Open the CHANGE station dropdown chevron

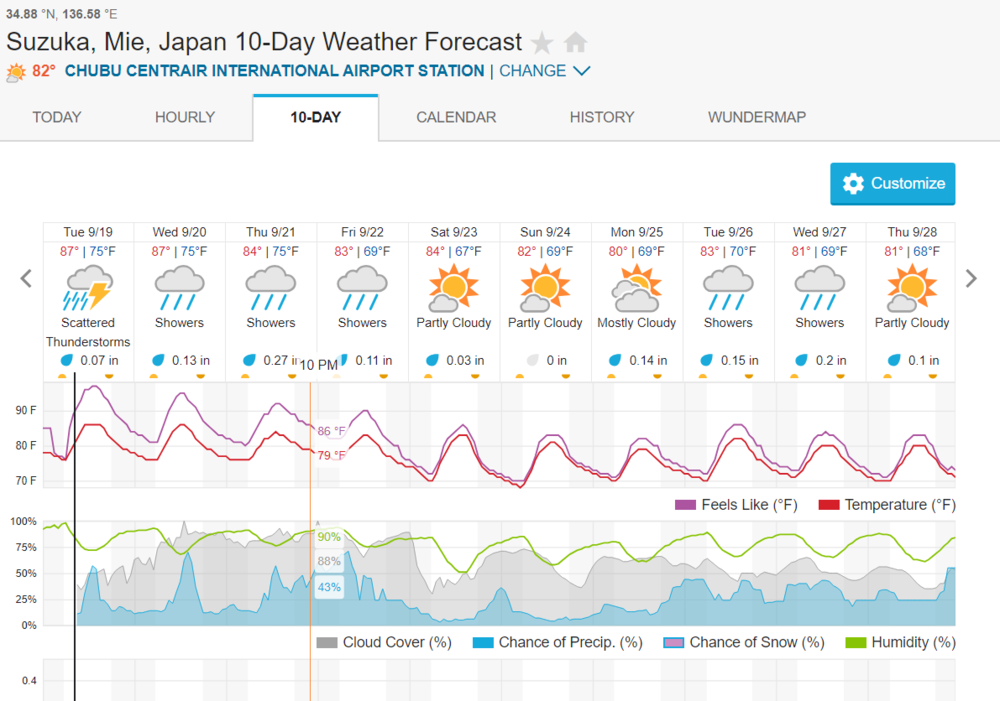[582, 71]
